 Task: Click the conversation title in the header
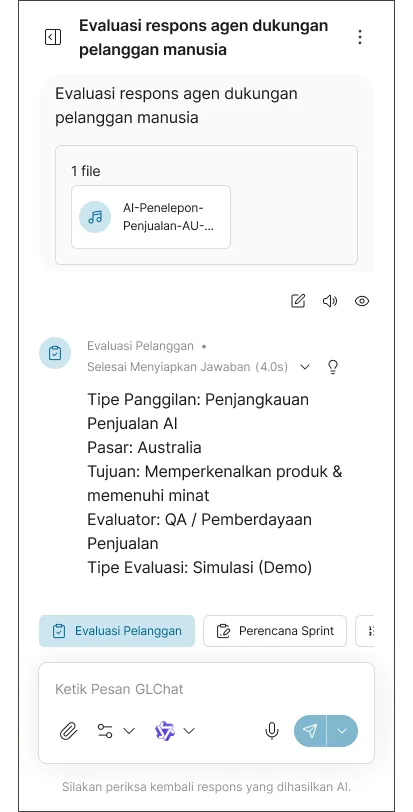[x=203, y=37]
